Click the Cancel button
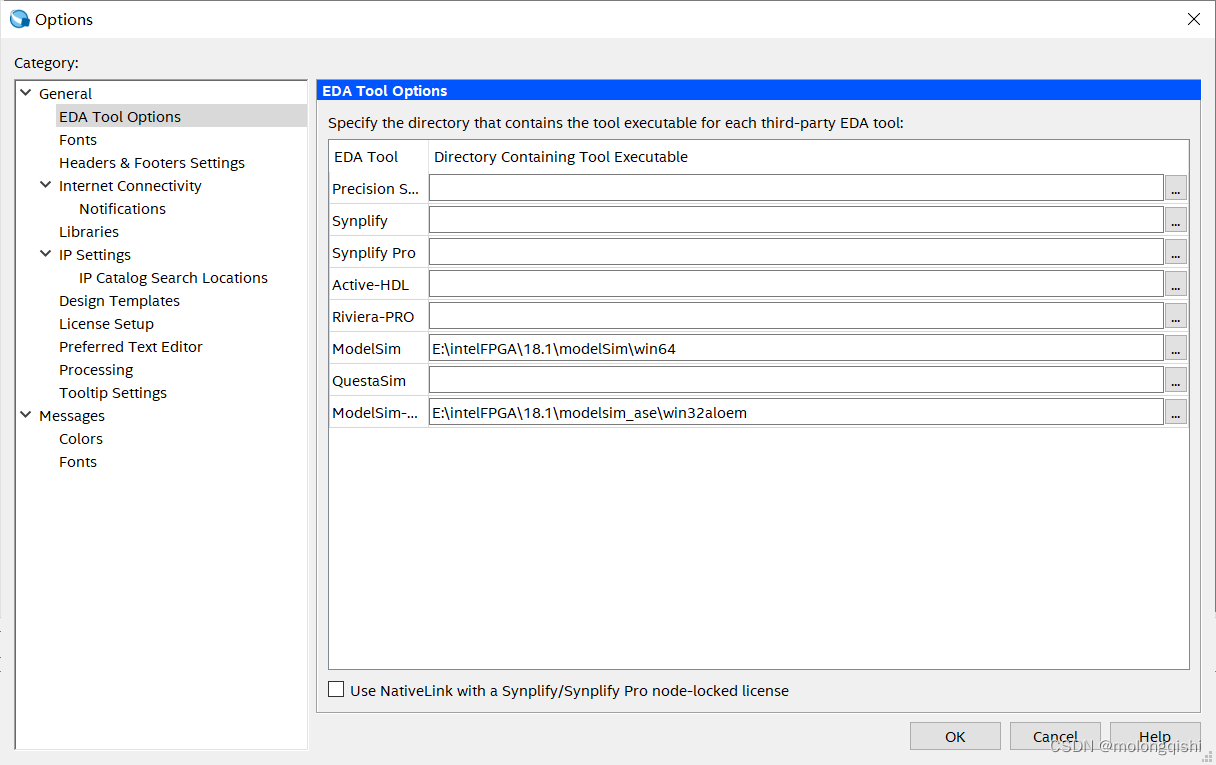Screen dimensions: 1216x765 pyautogui.click(x=1055, y=736)
